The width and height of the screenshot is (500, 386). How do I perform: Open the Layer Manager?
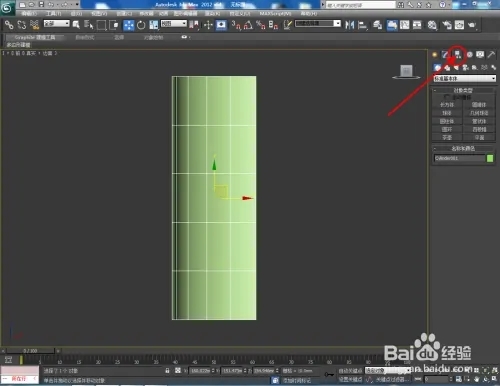[377, 25]
